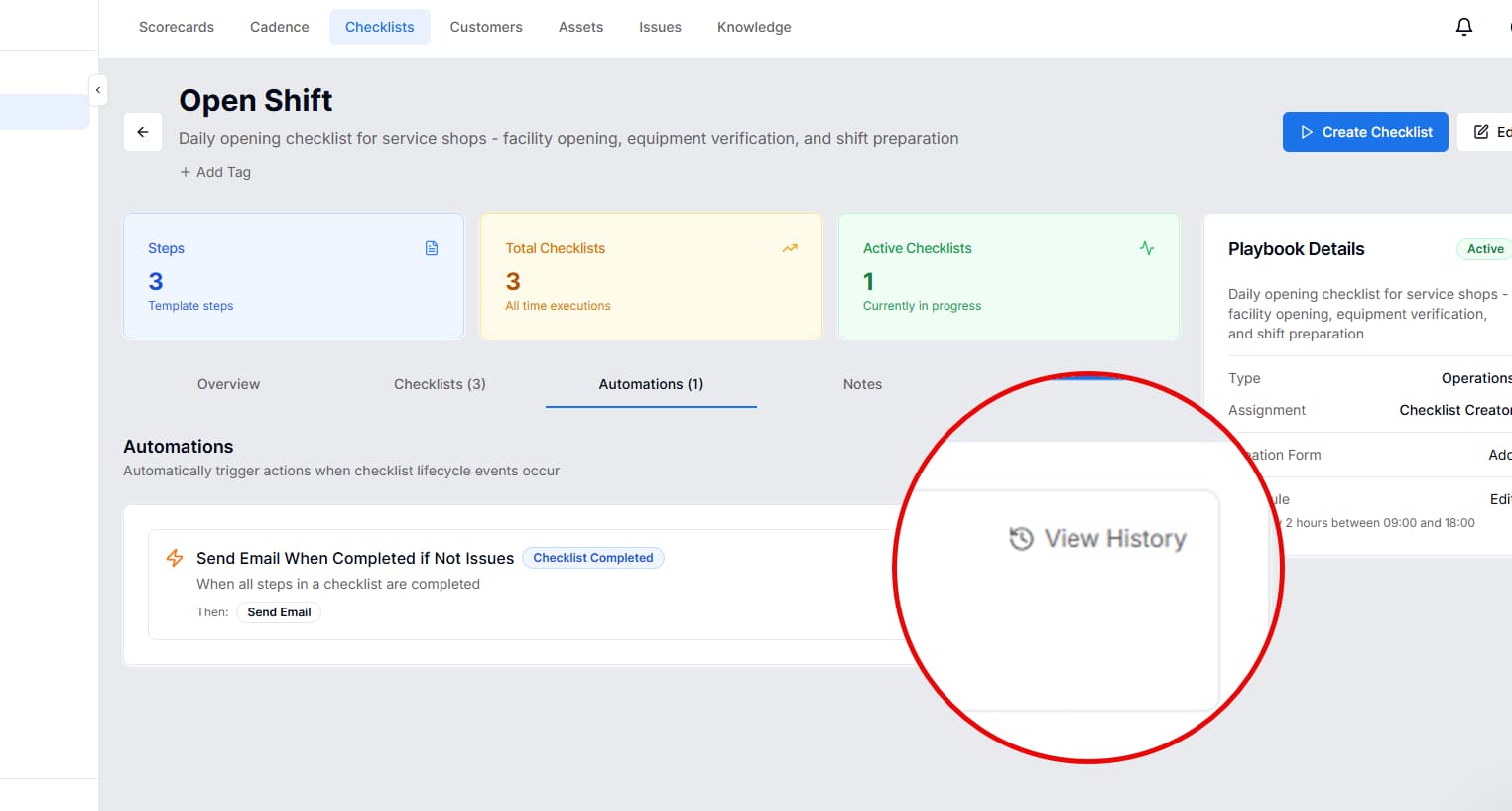
Task: Switch to the Overview tab
Action: pyautogui.click(x=228, y=384)
